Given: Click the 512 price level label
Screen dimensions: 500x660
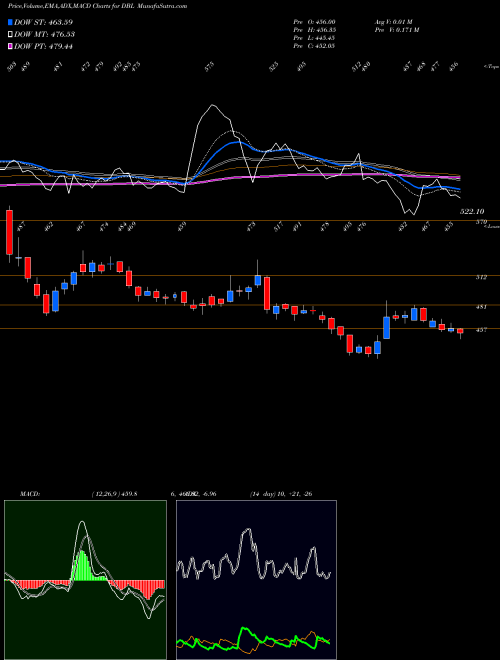Looking at the screenshot, I should tap(481, 277).
